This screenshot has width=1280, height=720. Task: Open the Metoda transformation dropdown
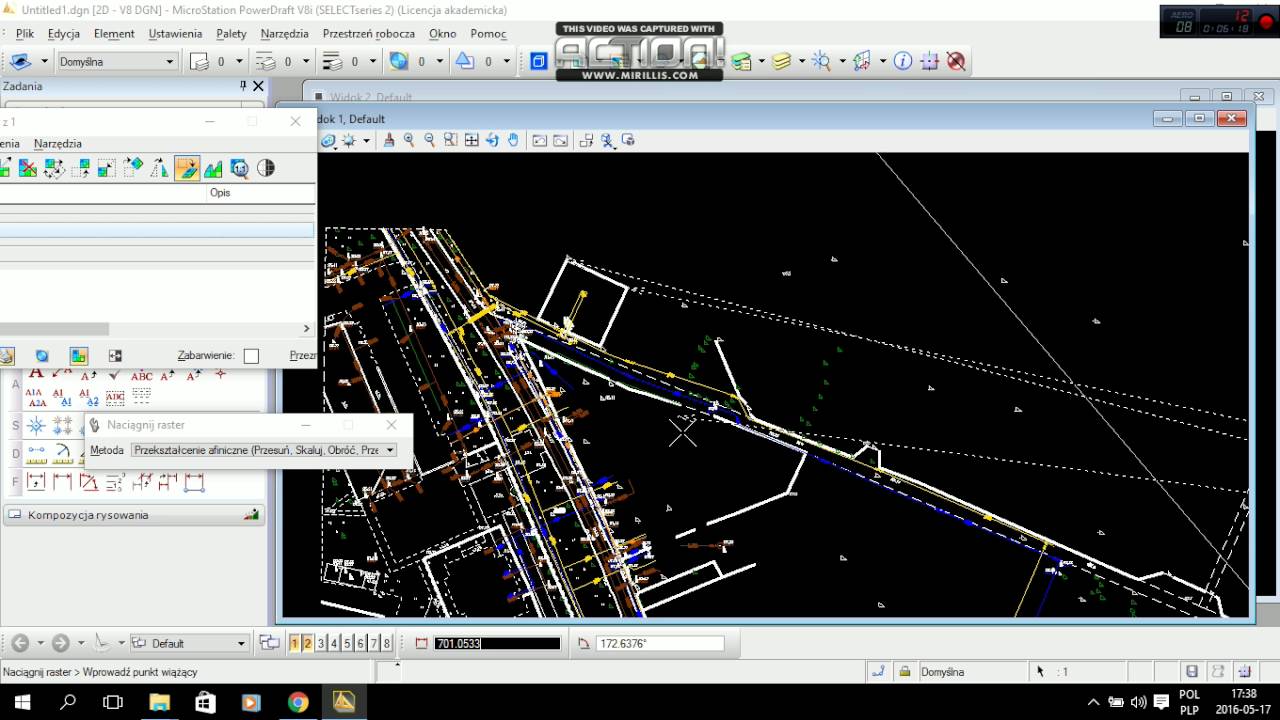[264, 450]
